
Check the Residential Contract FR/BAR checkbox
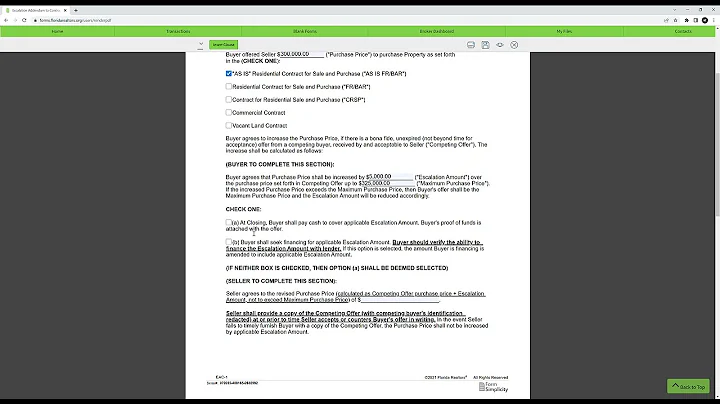point(229,86)
